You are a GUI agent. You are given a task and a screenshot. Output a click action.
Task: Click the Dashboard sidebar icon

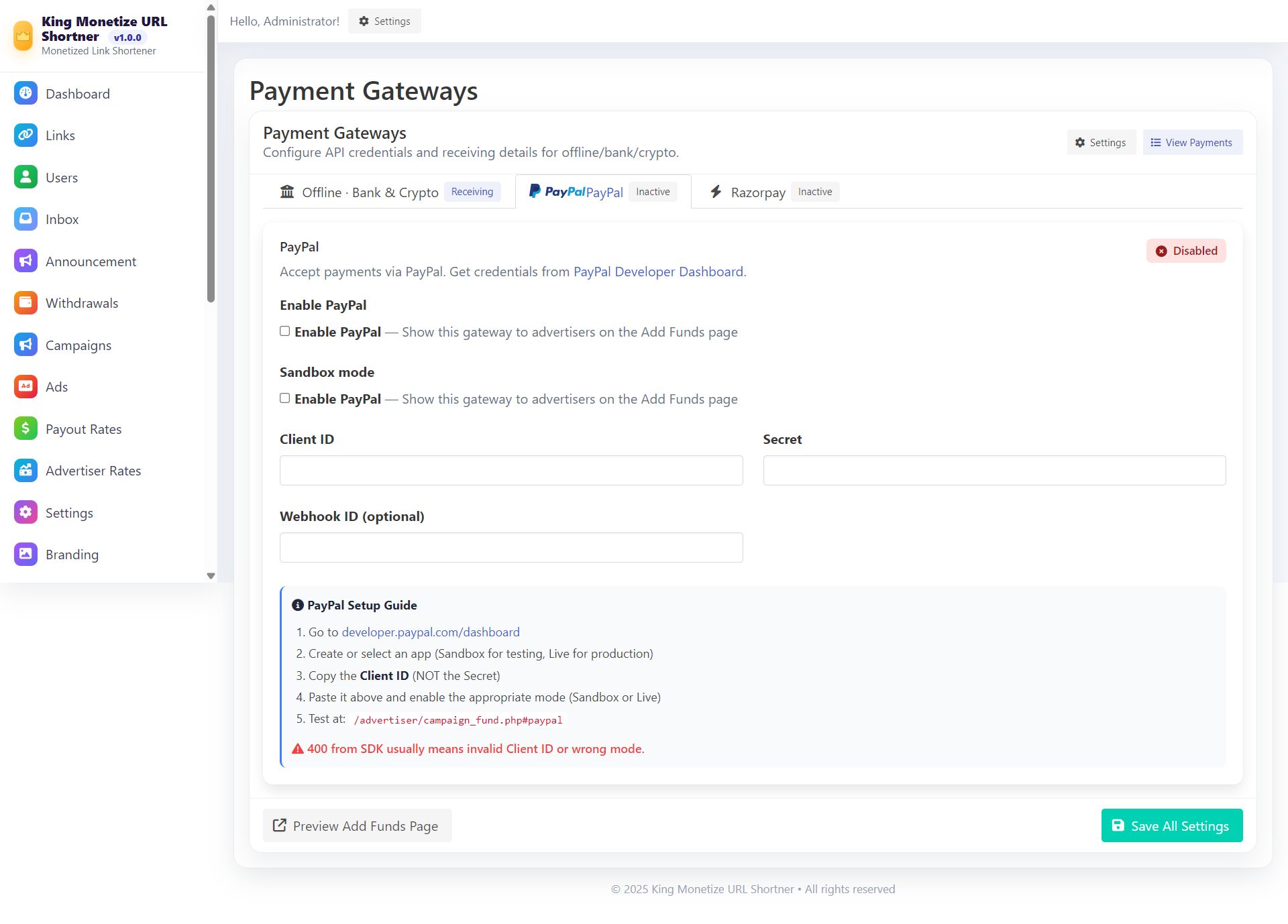click(25, 93)
